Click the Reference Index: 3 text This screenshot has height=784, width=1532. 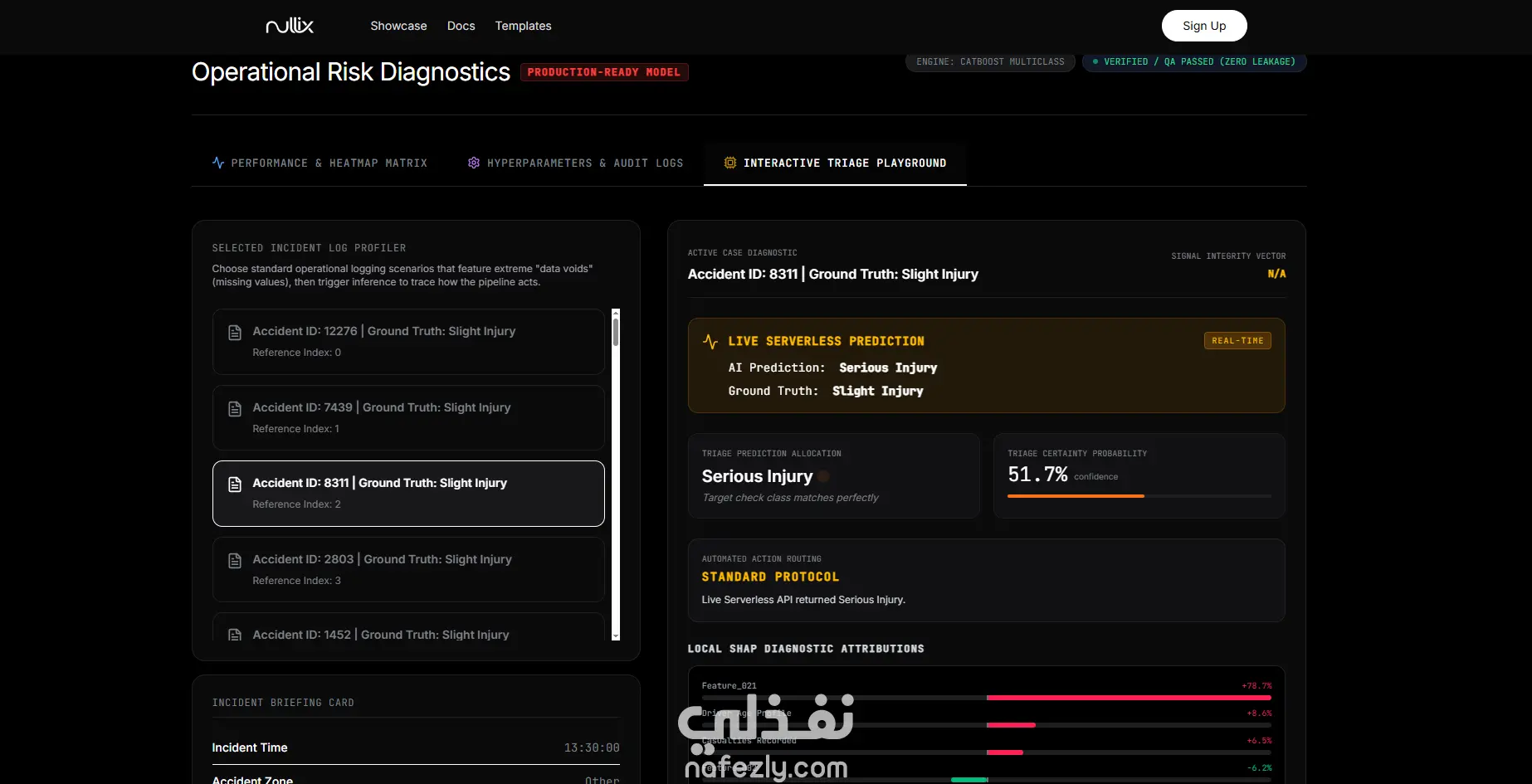(296, 581)
